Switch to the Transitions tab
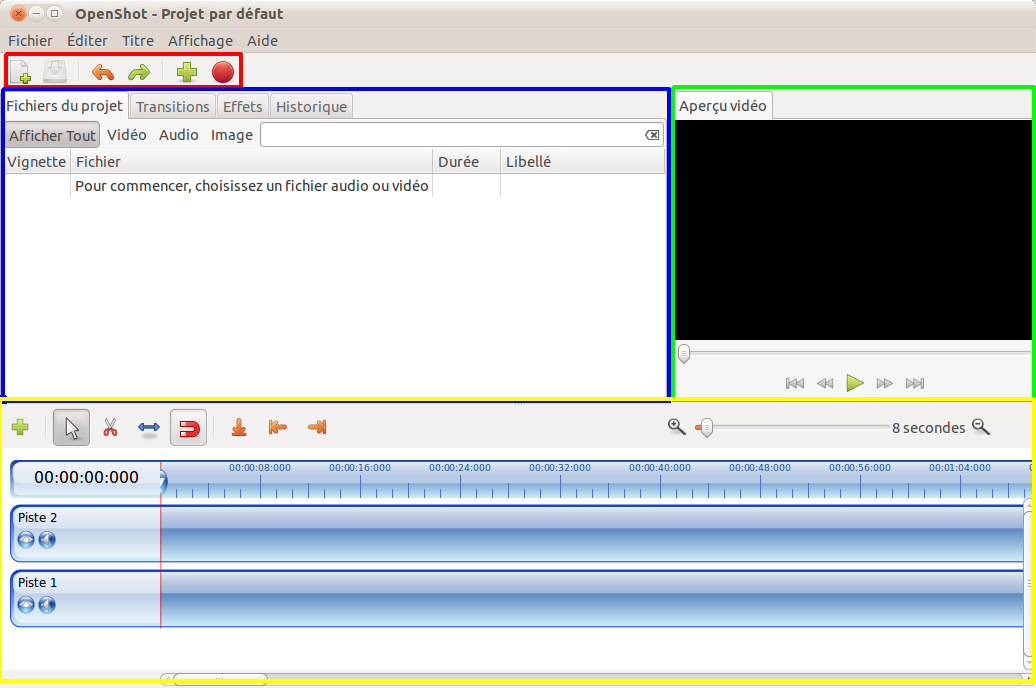The image size is (1036, 688). click(172, 106)
